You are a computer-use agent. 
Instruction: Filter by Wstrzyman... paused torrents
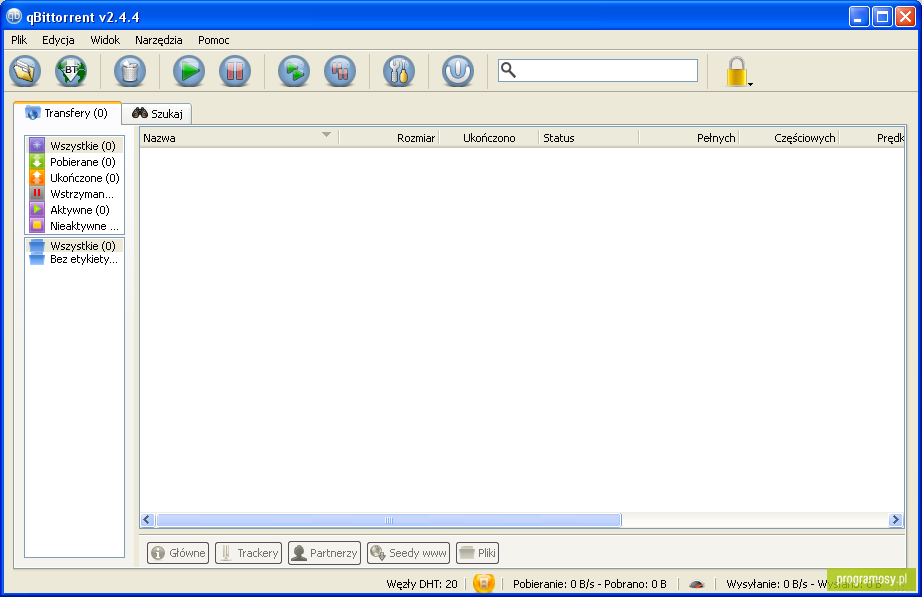75,194
